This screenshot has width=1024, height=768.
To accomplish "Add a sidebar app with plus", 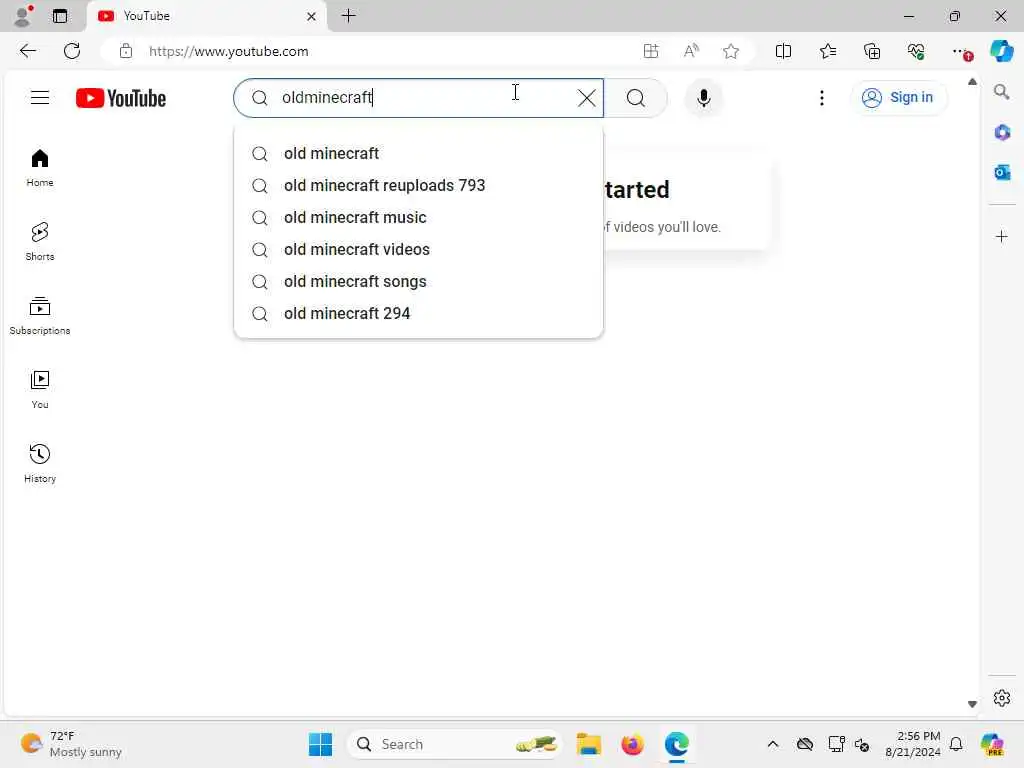I will click(x=1002, y=236).
